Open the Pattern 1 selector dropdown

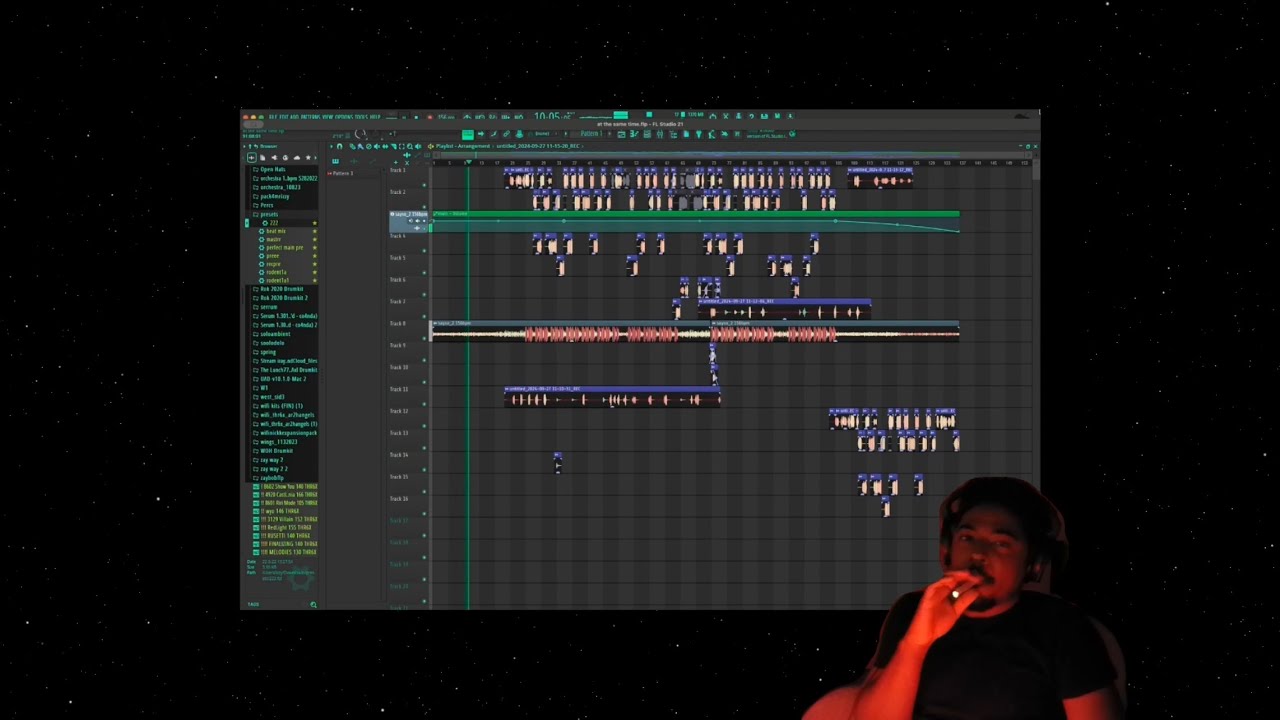tap(590, 134)
